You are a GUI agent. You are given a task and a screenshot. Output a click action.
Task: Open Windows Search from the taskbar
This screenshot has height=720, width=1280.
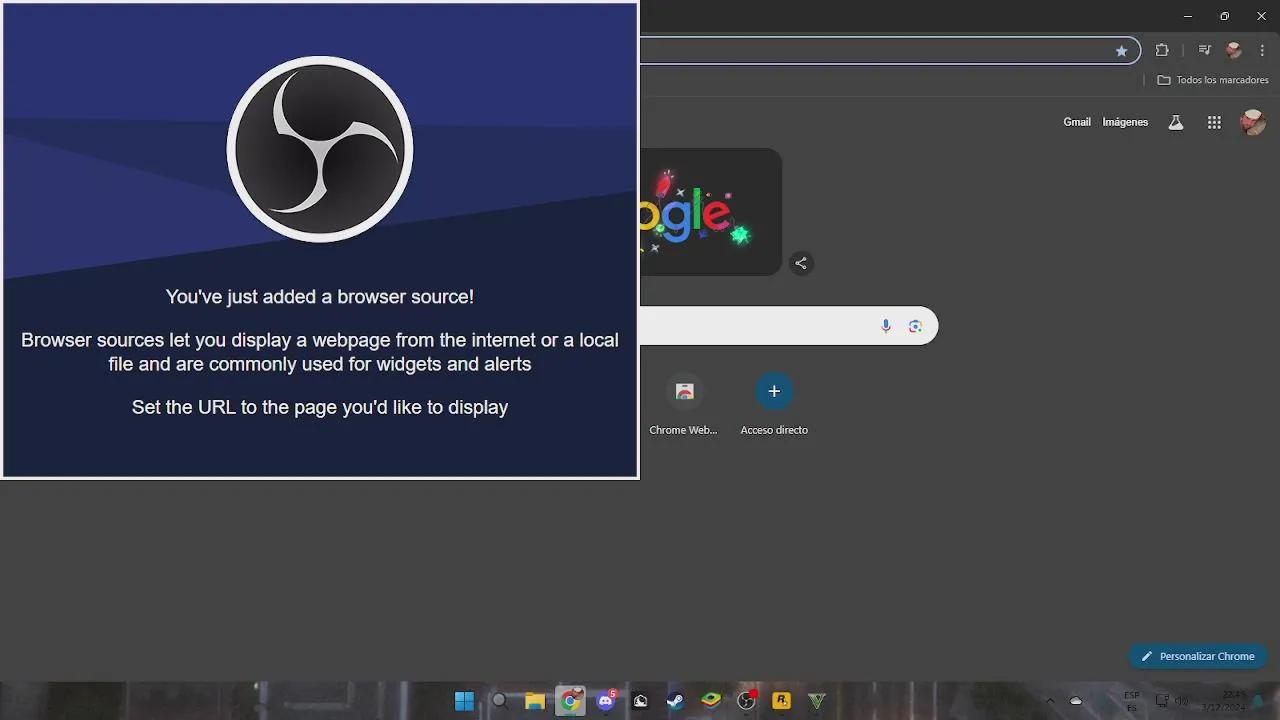[500, 701]
